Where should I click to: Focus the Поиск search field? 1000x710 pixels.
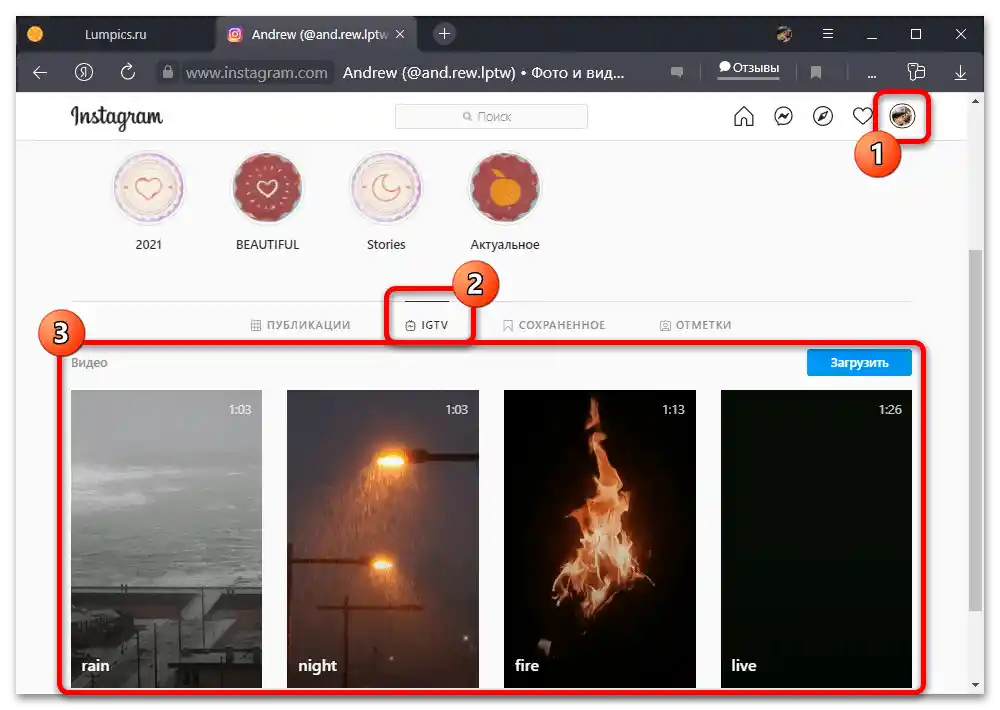491,116
